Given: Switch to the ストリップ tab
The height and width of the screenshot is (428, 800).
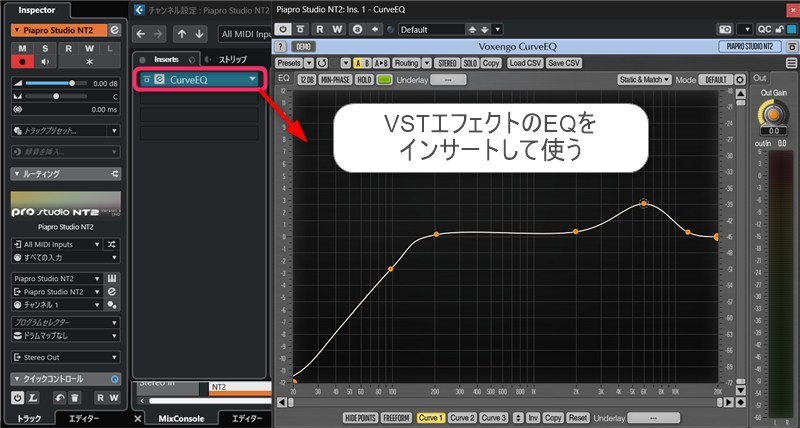Looking at the screenshot, I should pos(232,59).
